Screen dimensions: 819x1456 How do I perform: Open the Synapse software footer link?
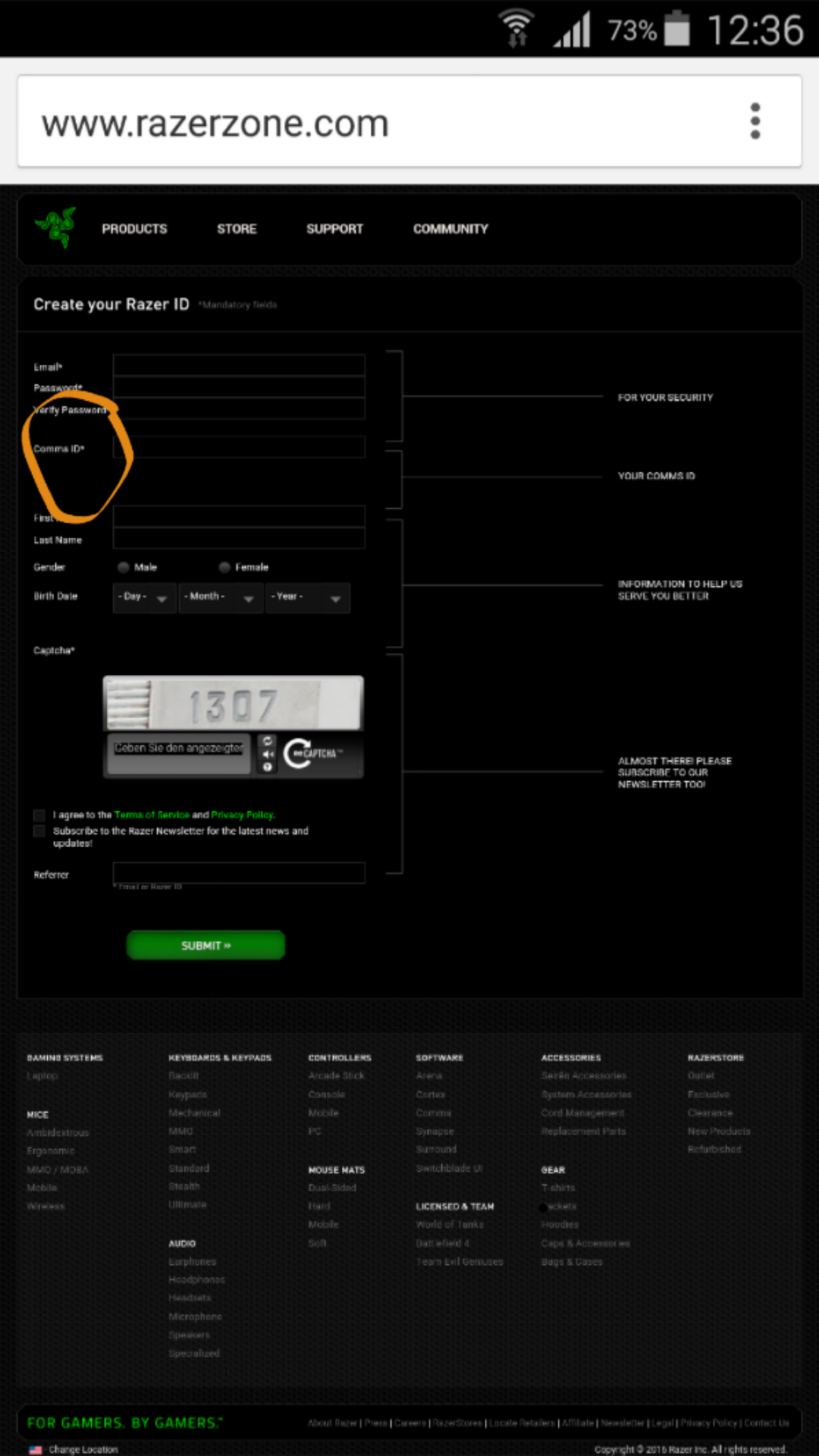pos(435,1131)
